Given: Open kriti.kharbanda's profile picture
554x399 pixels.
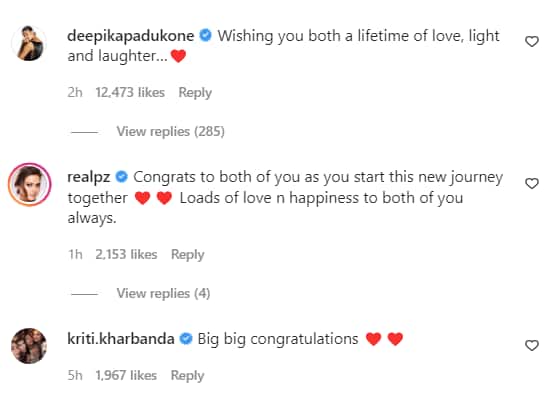Looking at the screenshot, I should pyautogui.click(x=29, y=346).
